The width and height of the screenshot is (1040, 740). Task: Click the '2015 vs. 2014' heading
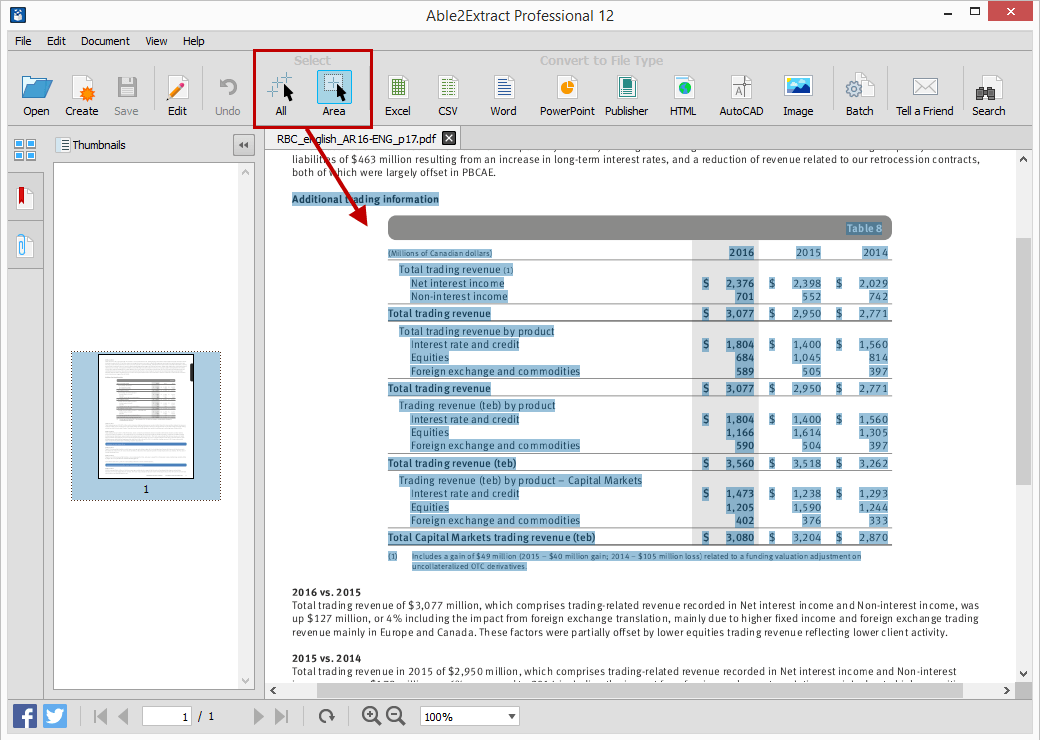pos(326,658)
